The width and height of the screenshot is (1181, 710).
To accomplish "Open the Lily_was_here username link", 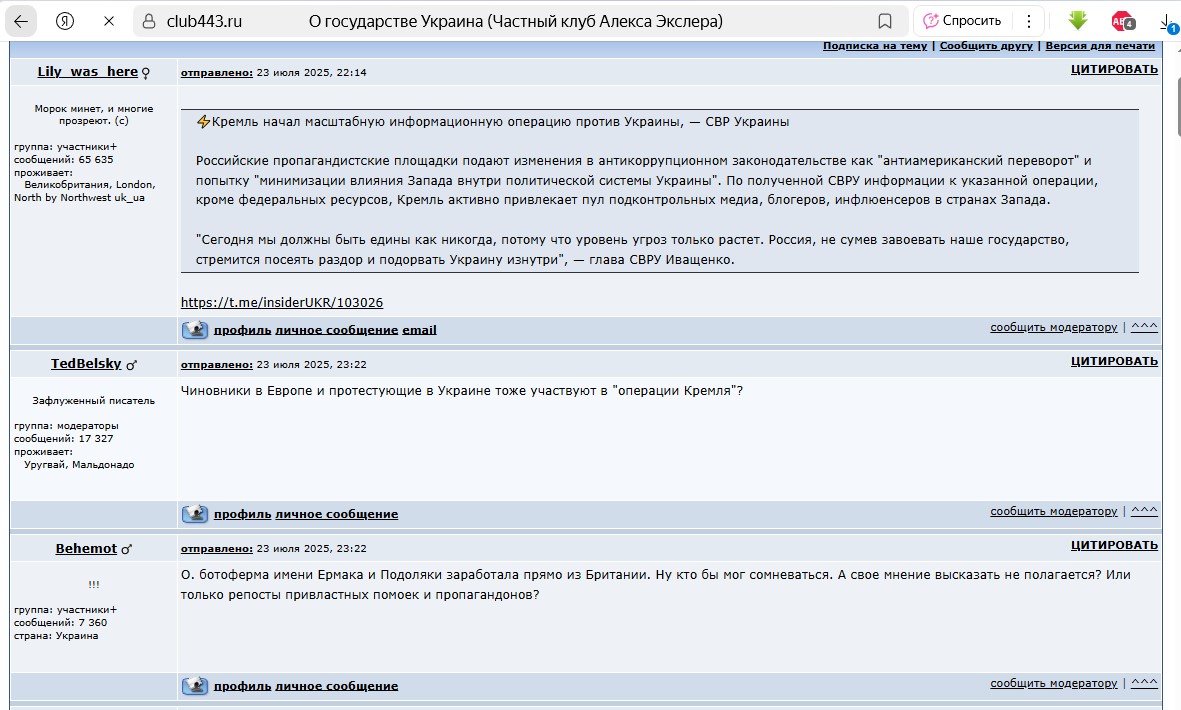I will tap(87, 72).
